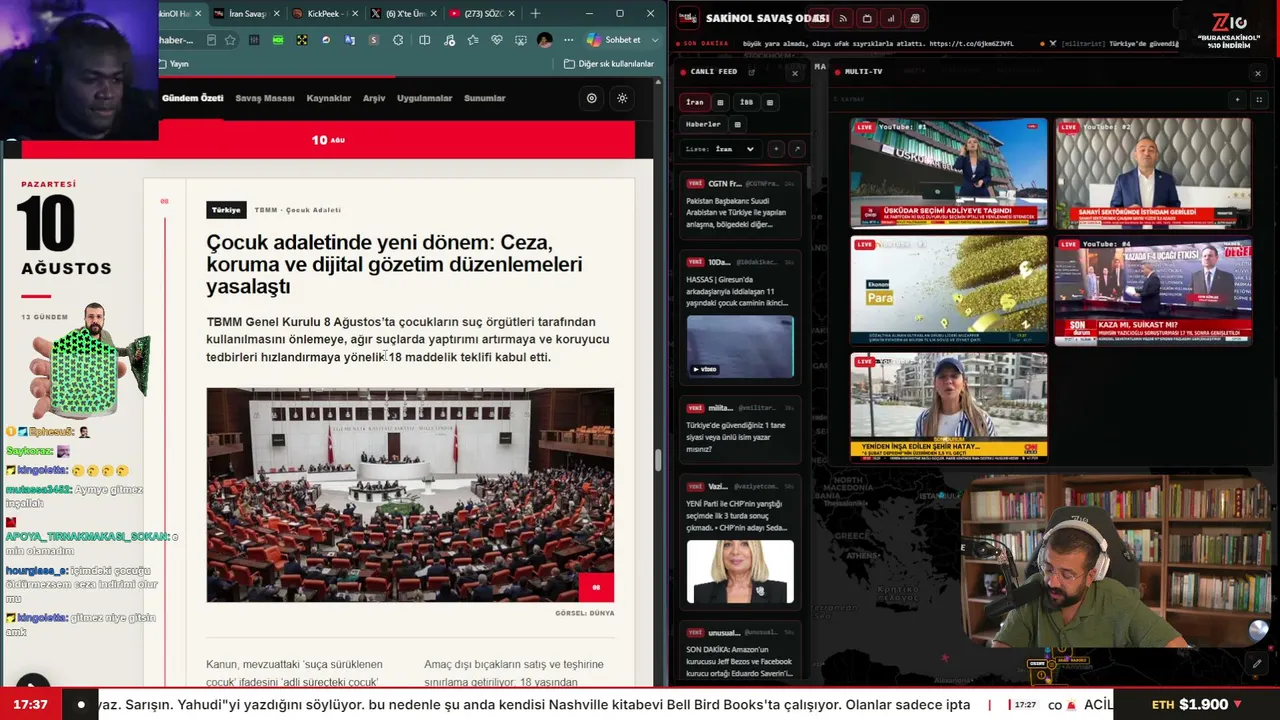Select the Haberler feed tab
Viewport: 1280px width, 720px height.
point(703,124)
